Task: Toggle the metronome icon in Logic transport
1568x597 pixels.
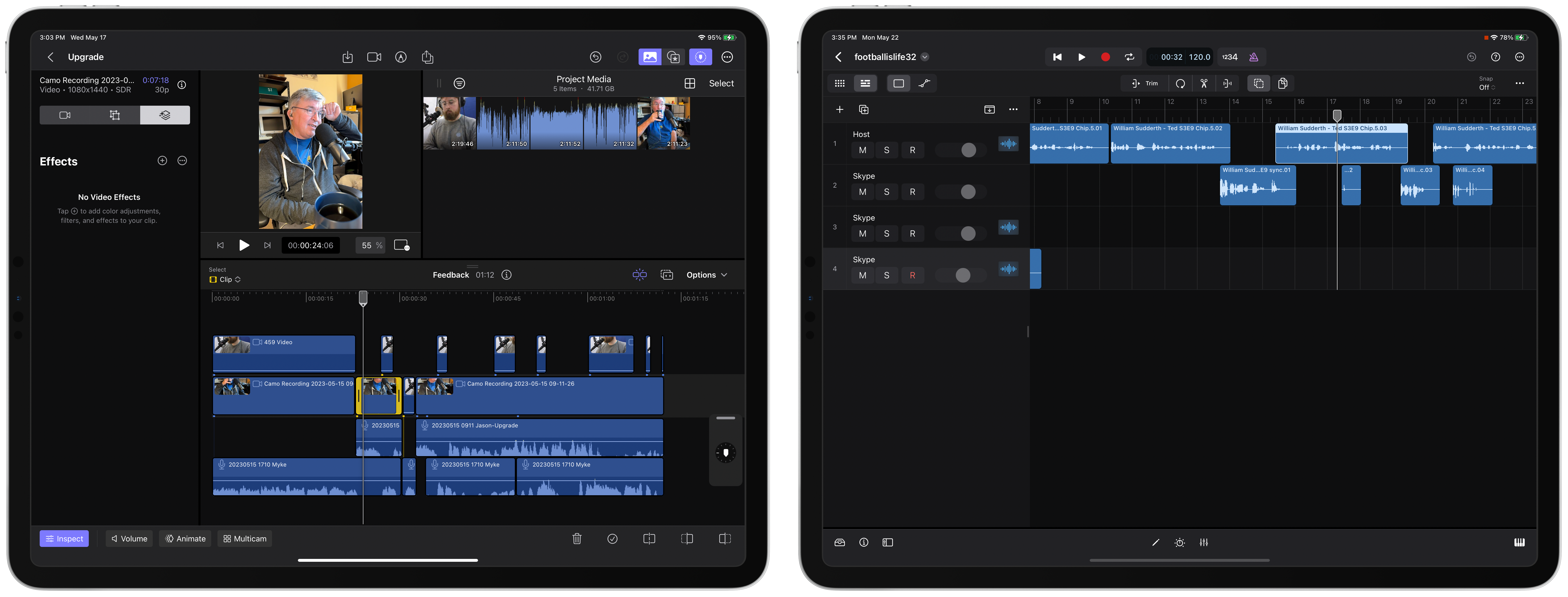Action: coord(1253,57)
